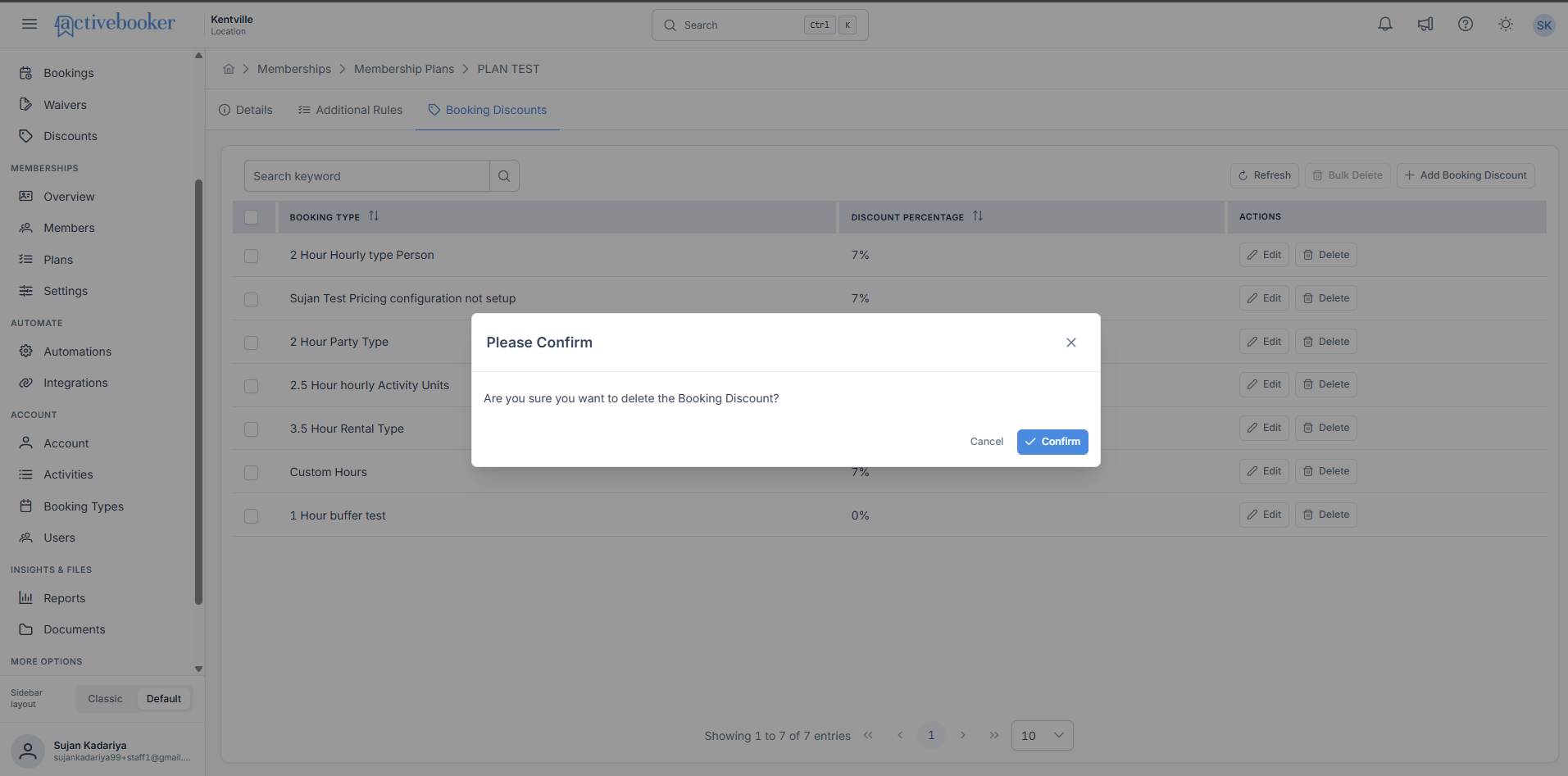
Task: Sort by Discount Percentage column arrows
Action: coord(978,216)
